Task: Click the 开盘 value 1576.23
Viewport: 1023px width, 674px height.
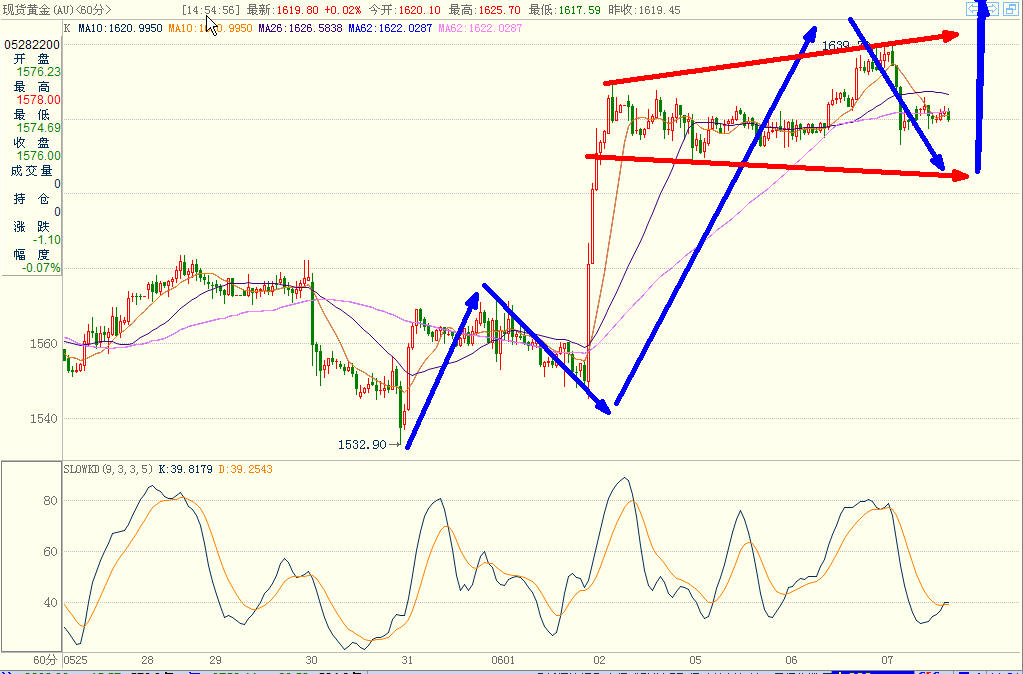Action: (x=38, y=72)
